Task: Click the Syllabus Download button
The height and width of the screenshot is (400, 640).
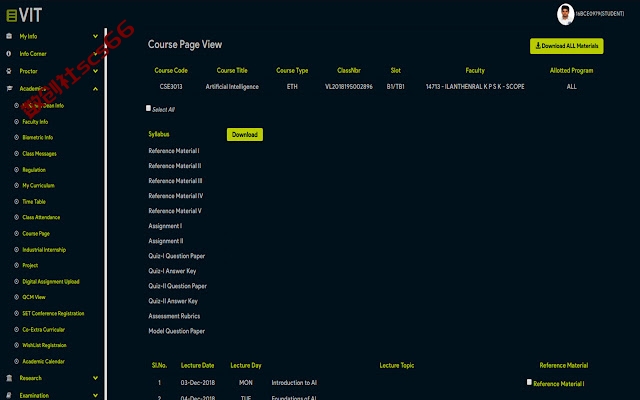Action: point(244,134)
